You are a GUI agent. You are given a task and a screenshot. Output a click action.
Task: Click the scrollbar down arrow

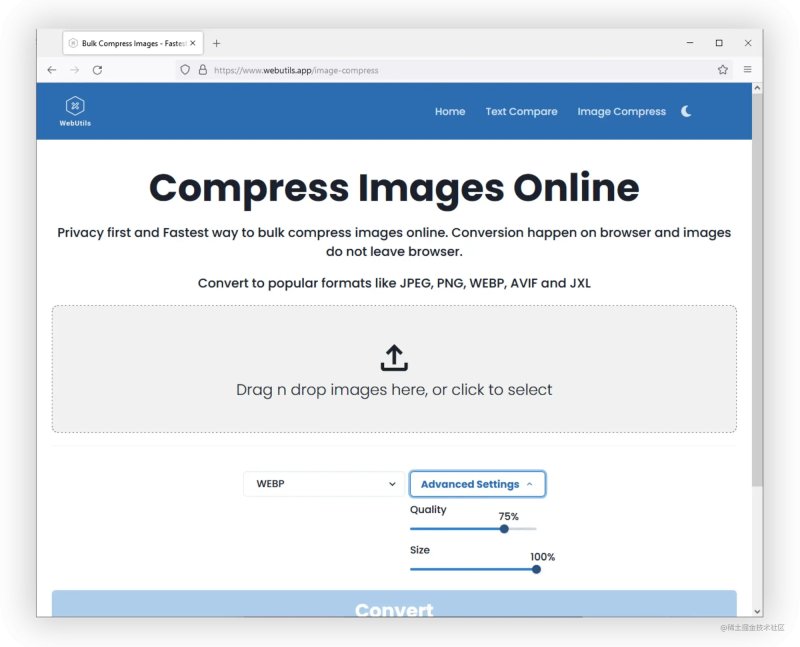(757, 611)
